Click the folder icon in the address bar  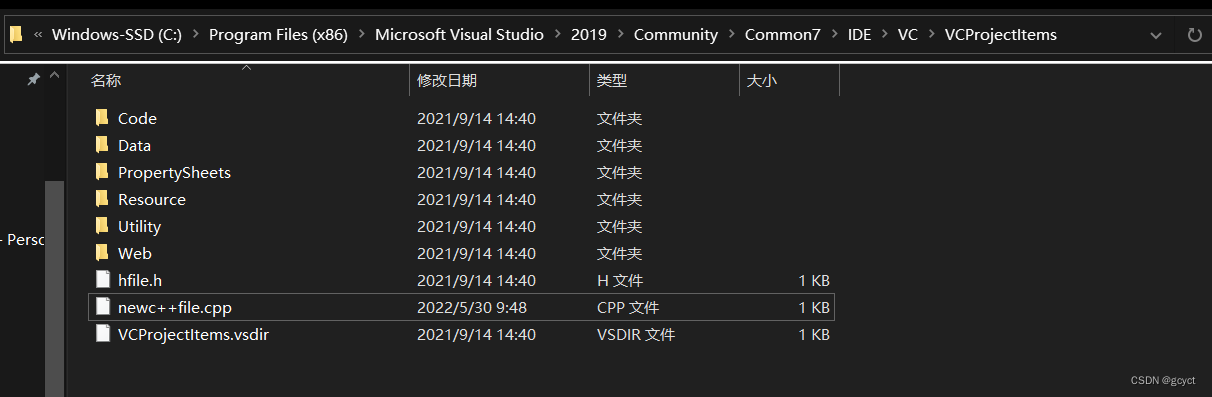coord(16,34)
